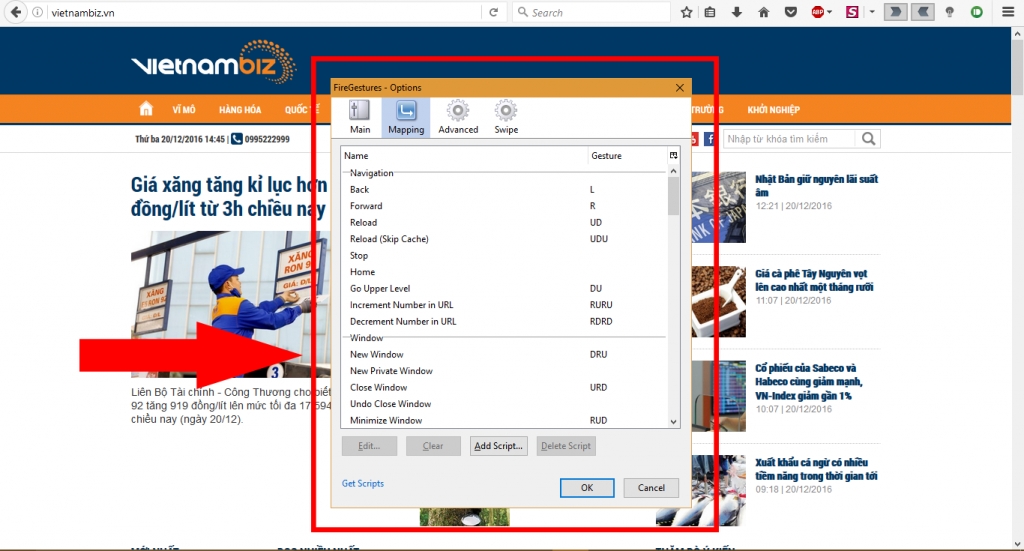Viewport: 1024px width, 551px height.
Task: Select Increment Number in URL row
Action: 504,305
